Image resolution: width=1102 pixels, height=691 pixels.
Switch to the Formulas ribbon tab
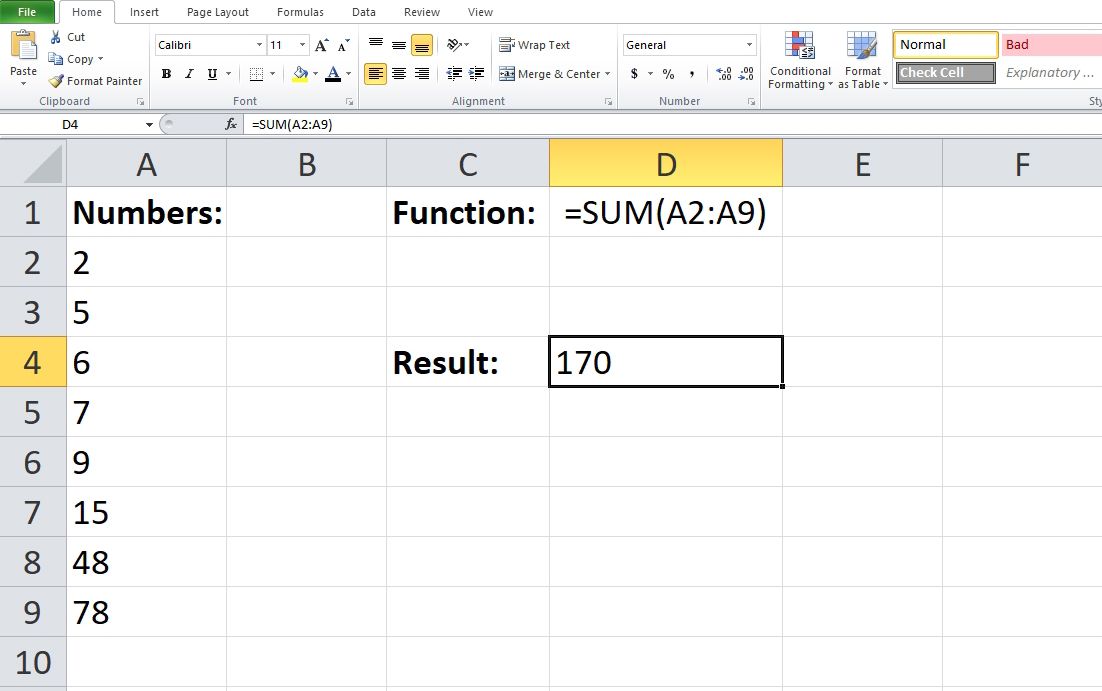pos(299,12)
